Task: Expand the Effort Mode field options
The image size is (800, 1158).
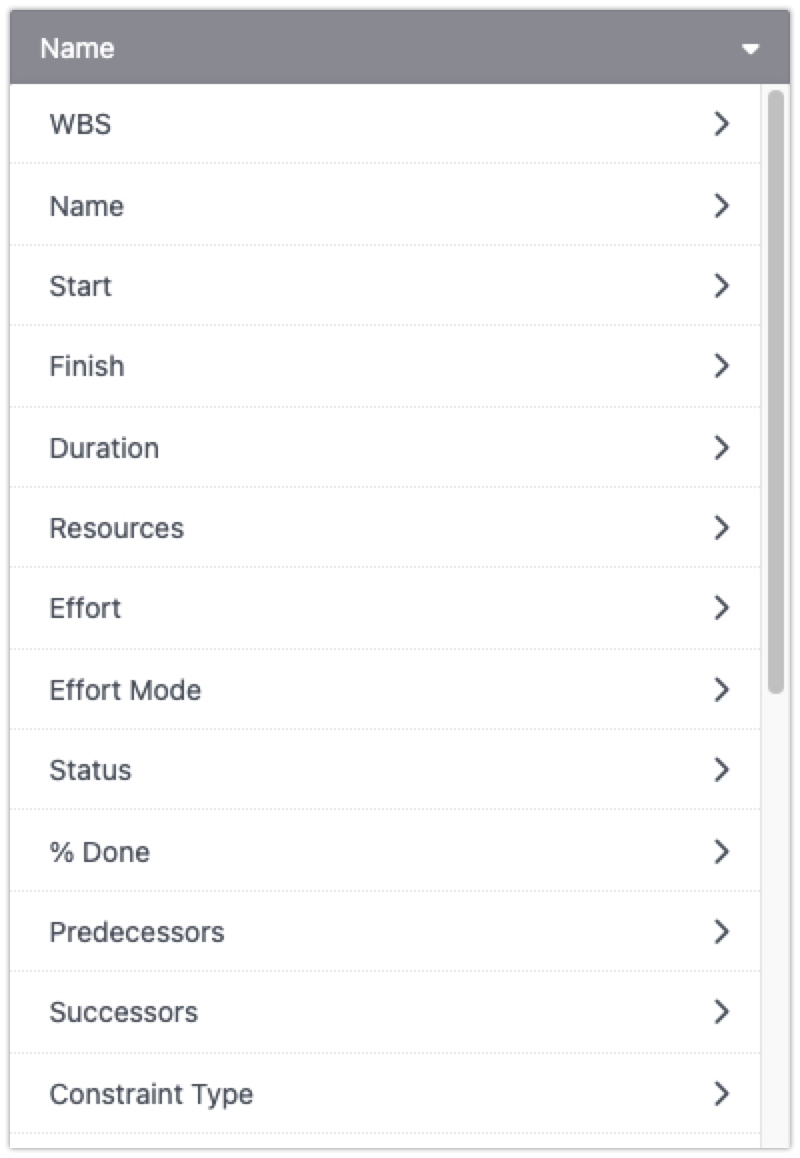Action: 722,690
